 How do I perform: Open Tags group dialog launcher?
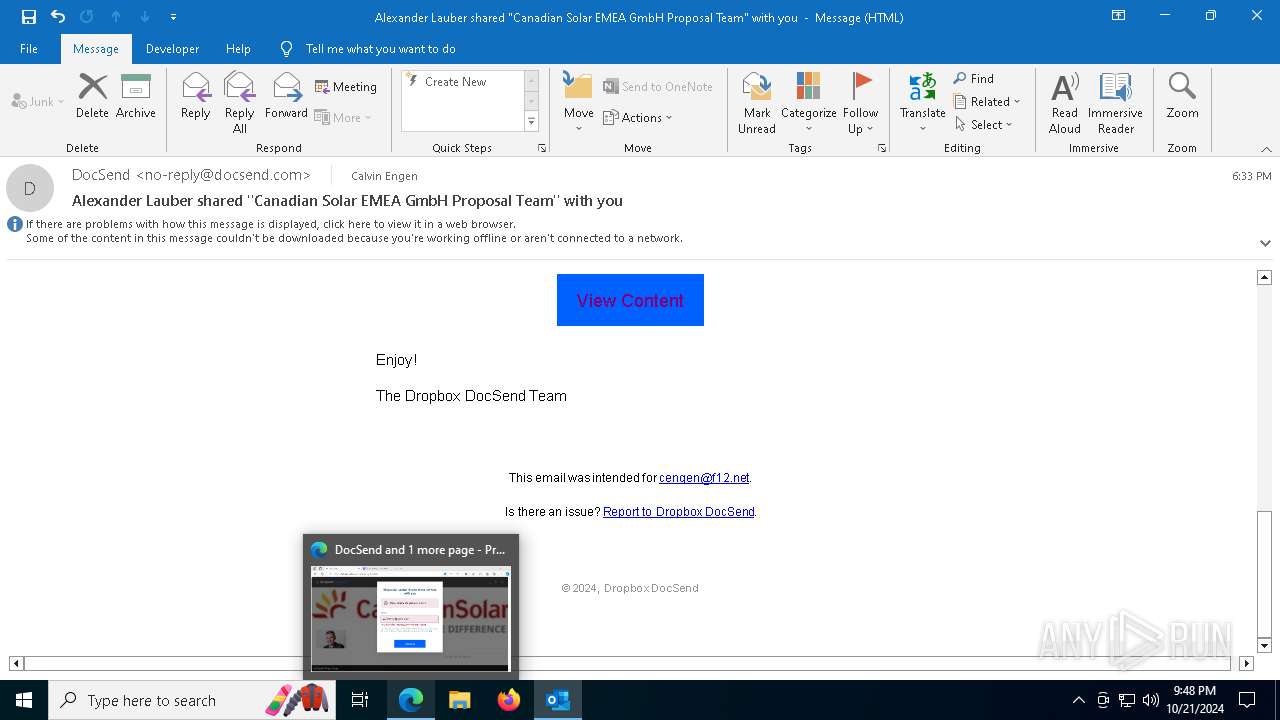[x=882, y=148]
